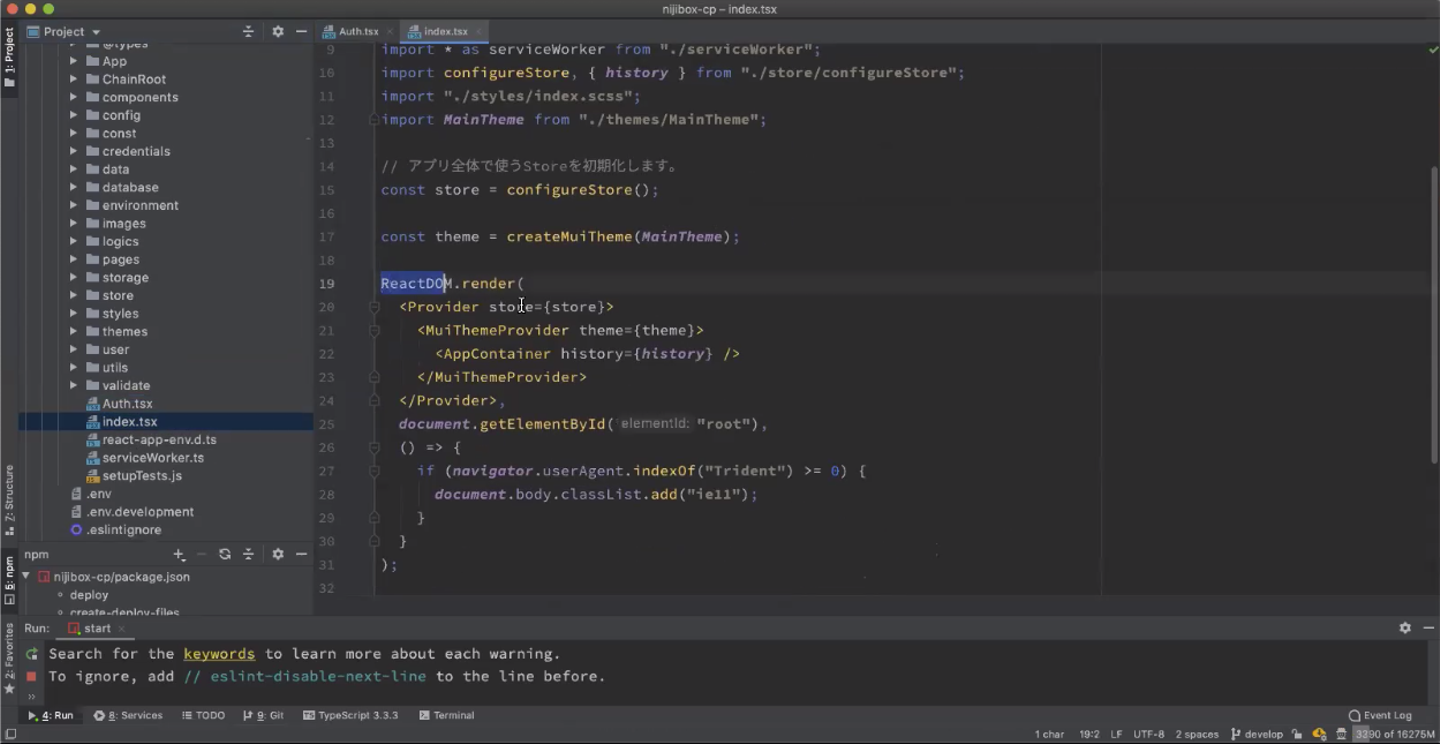Select serviceWorker.ts in the project tree

(152, 457)
